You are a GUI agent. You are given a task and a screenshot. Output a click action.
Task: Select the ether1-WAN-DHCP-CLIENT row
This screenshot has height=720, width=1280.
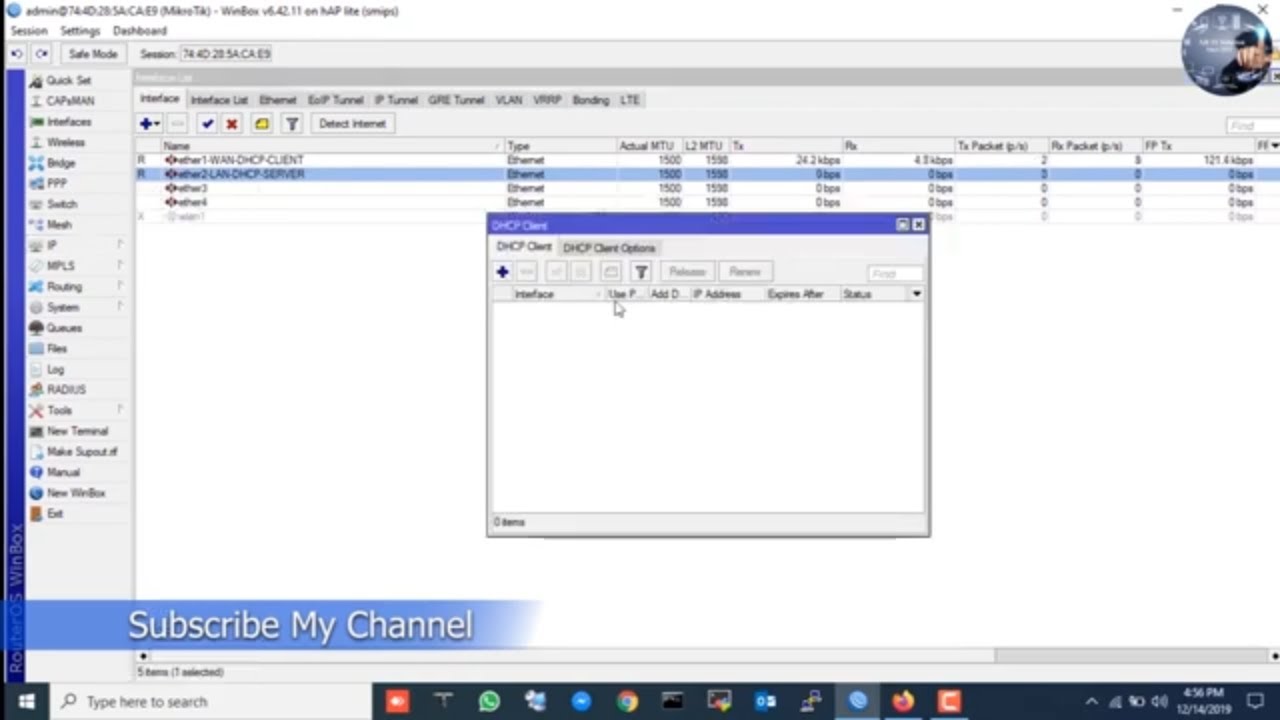(708, 160)
